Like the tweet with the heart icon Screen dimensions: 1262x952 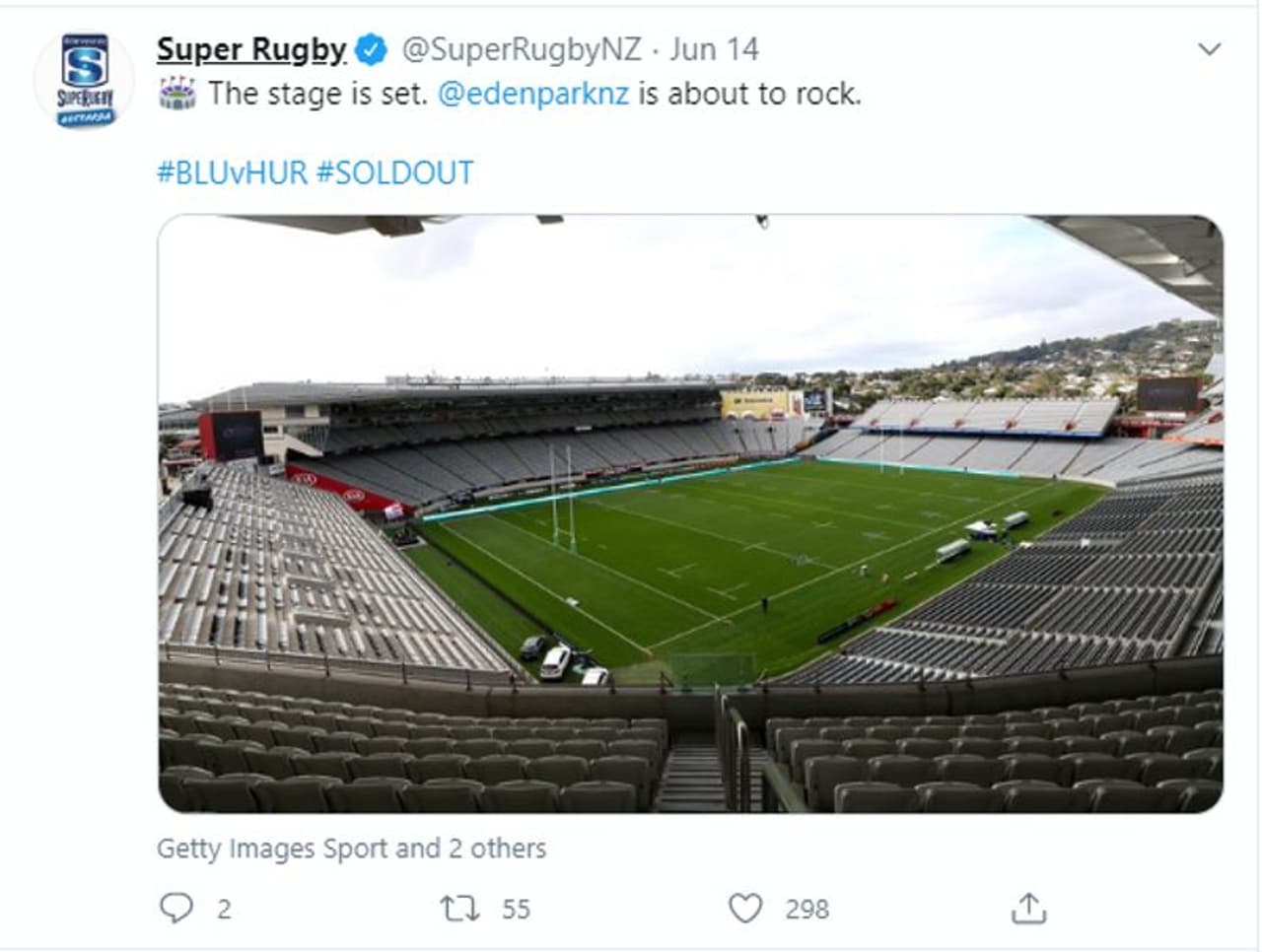pos(745,908)
